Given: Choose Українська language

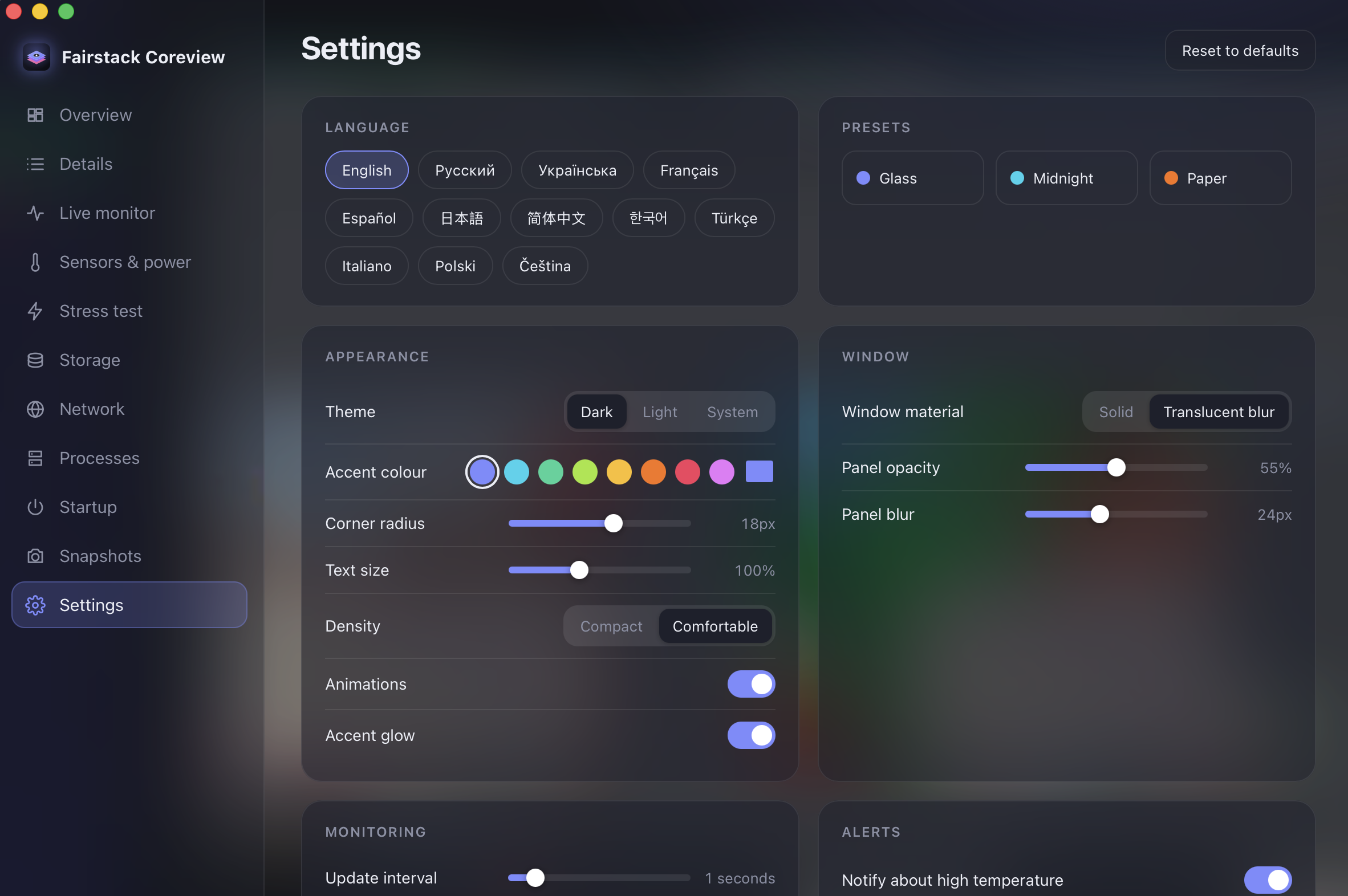Looking at the screenshot, I should (578, 170).
